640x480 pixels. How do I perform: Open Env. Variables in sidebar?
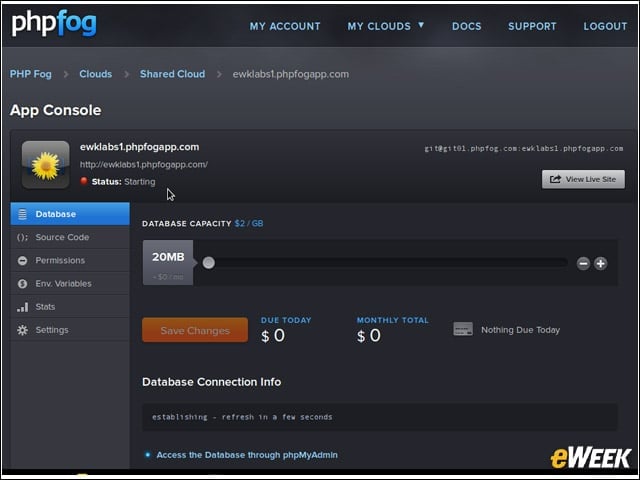coord(70,284)
